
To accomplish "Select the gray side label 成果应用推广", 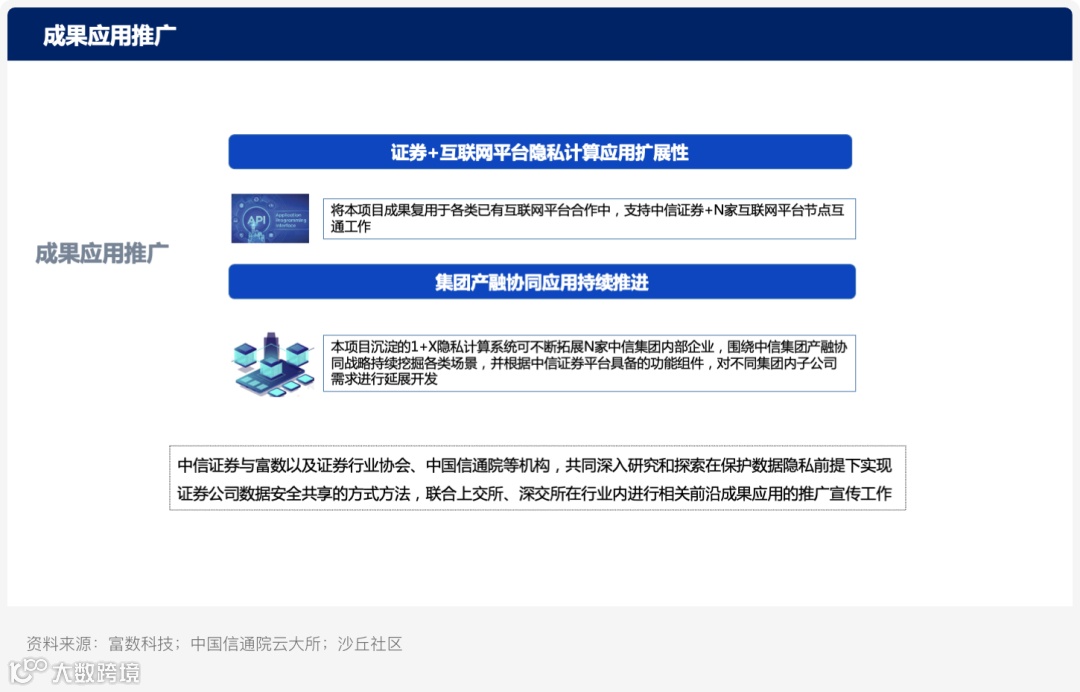I will [102, 253].
